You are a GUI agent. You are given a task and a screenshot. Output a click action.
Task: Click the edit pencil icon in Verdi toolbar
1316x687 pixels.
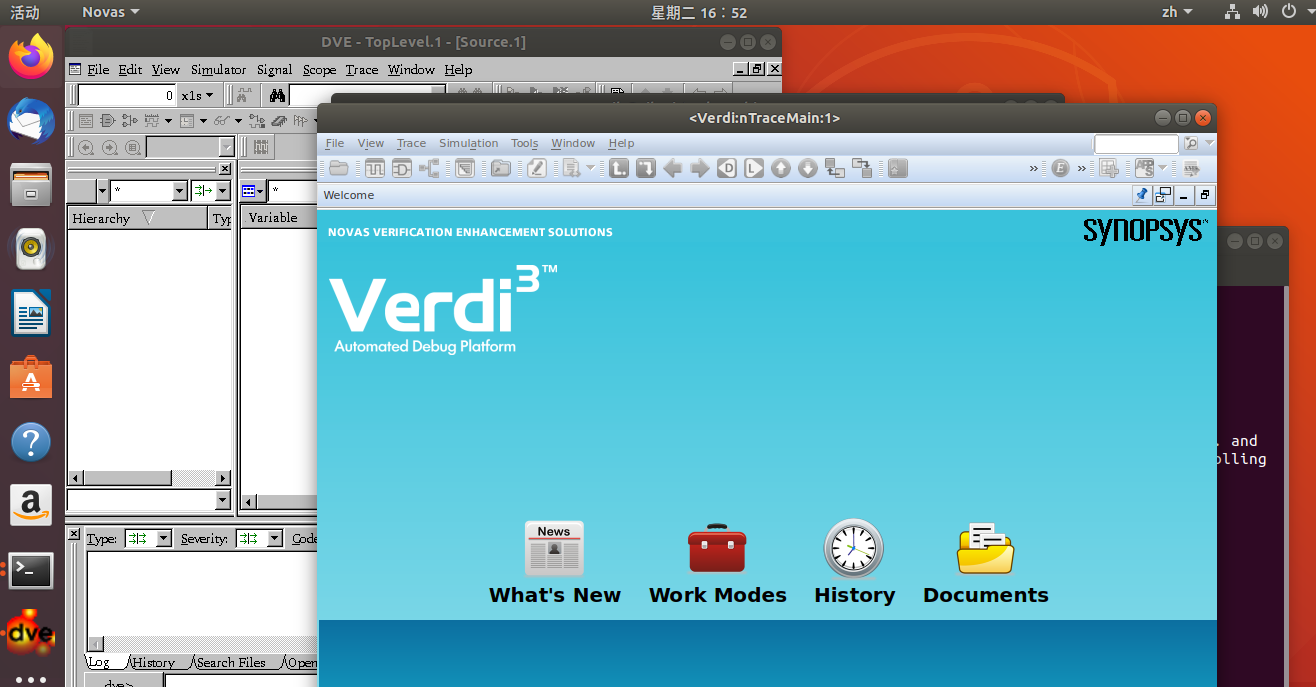537,169
